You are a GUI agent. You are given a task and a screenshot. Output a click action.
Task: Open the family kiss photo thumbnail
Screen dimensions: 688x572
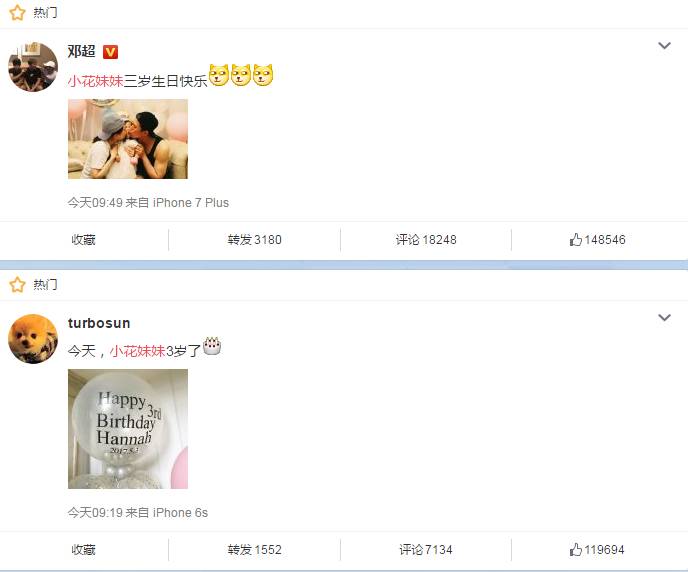(x=128, y=139)
